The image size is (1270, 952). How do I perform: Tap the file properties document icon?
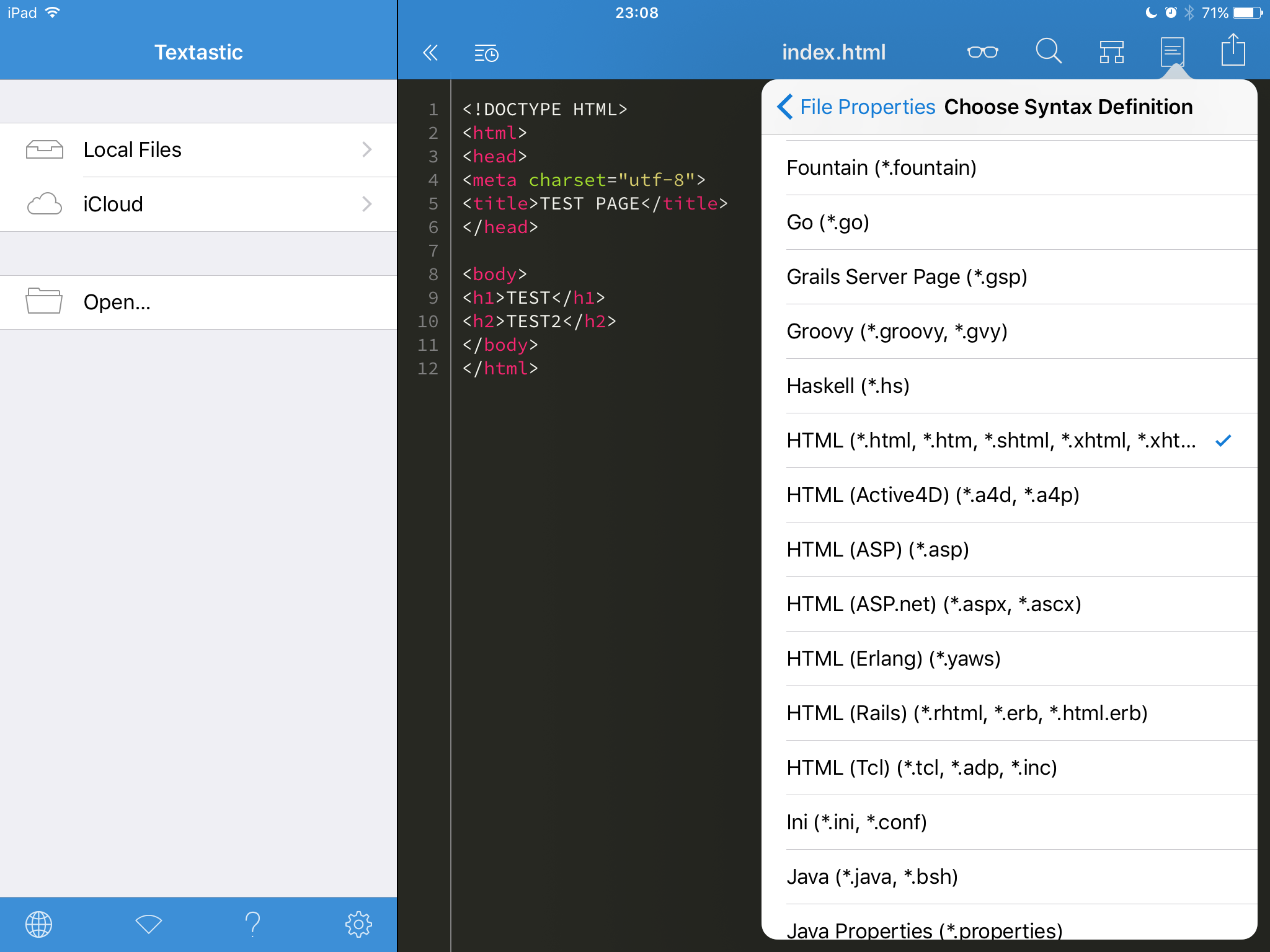1172,52
